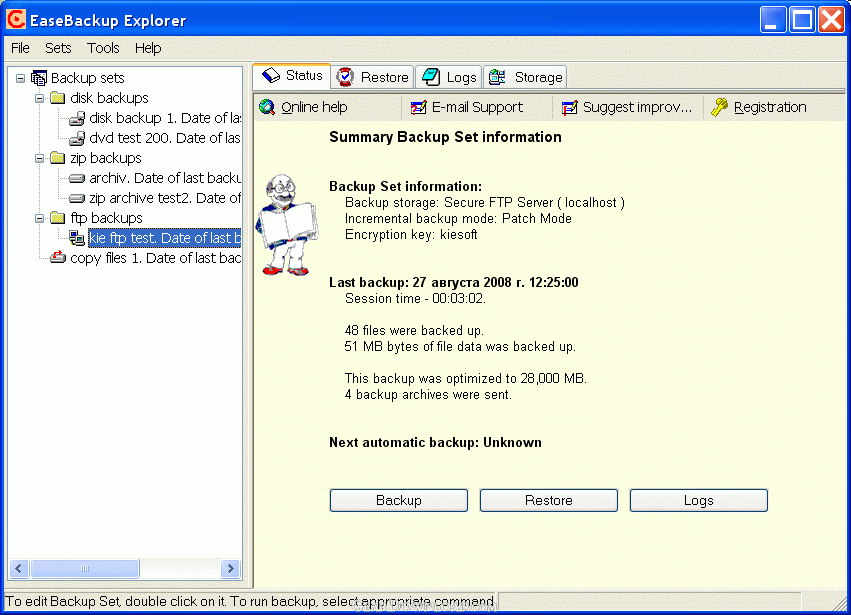The height and width of the screenshot is (615, 851).
Task: Click the dvd test 200 drive icon
Action: (77, 138)
